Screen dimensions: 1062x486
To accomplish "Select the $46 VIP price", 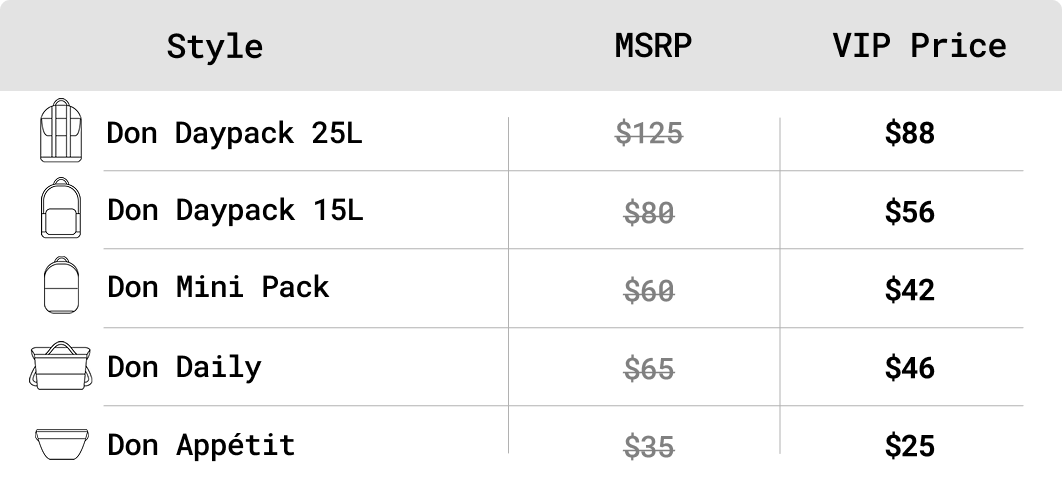I will coord(910,368).
